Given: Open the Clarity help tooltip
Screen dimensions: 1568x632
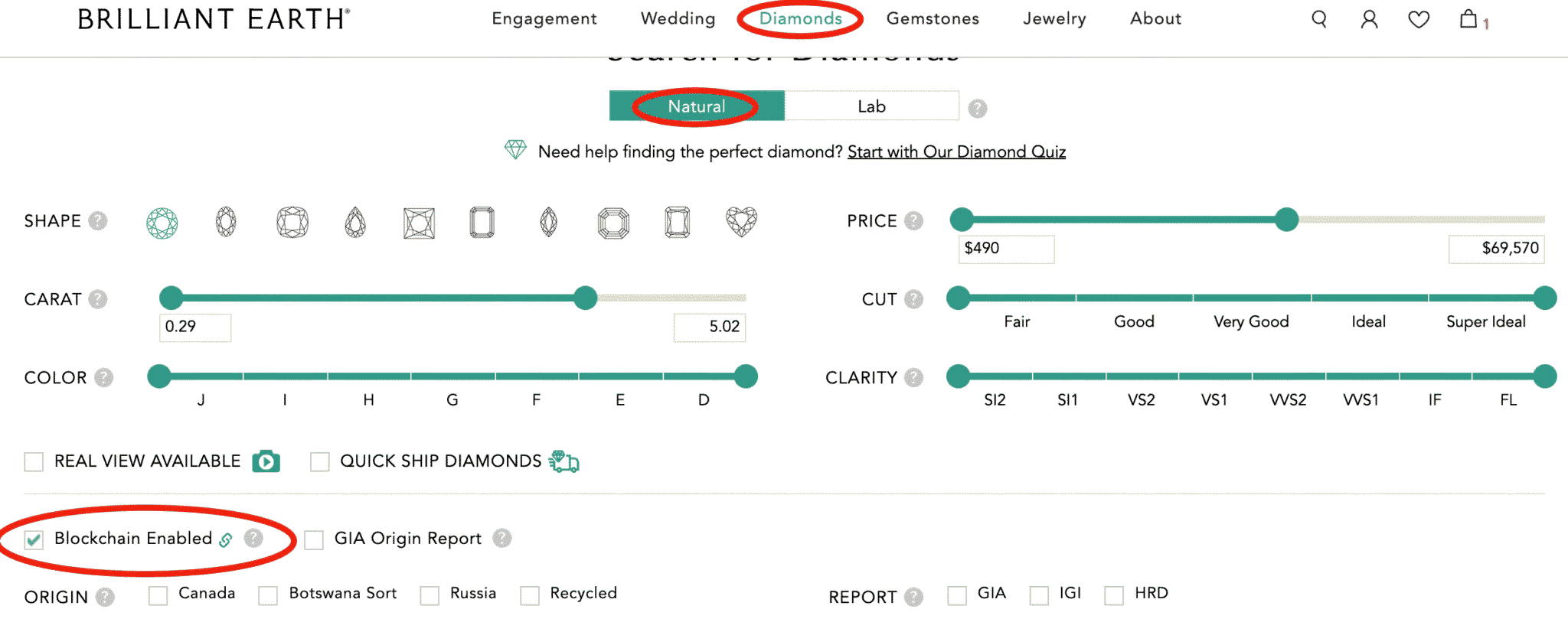Looking at the screenshot, I should 912,377.
